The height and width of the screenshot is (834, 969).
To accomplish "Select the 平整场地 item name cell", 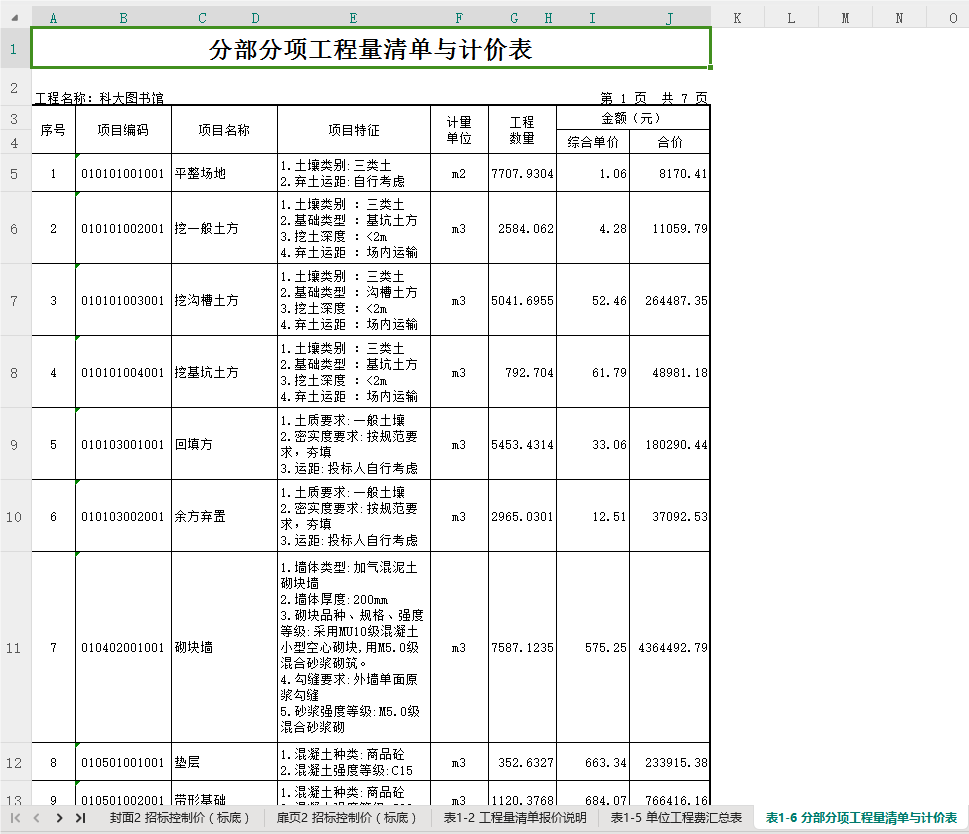I will (x=224, y=174).
